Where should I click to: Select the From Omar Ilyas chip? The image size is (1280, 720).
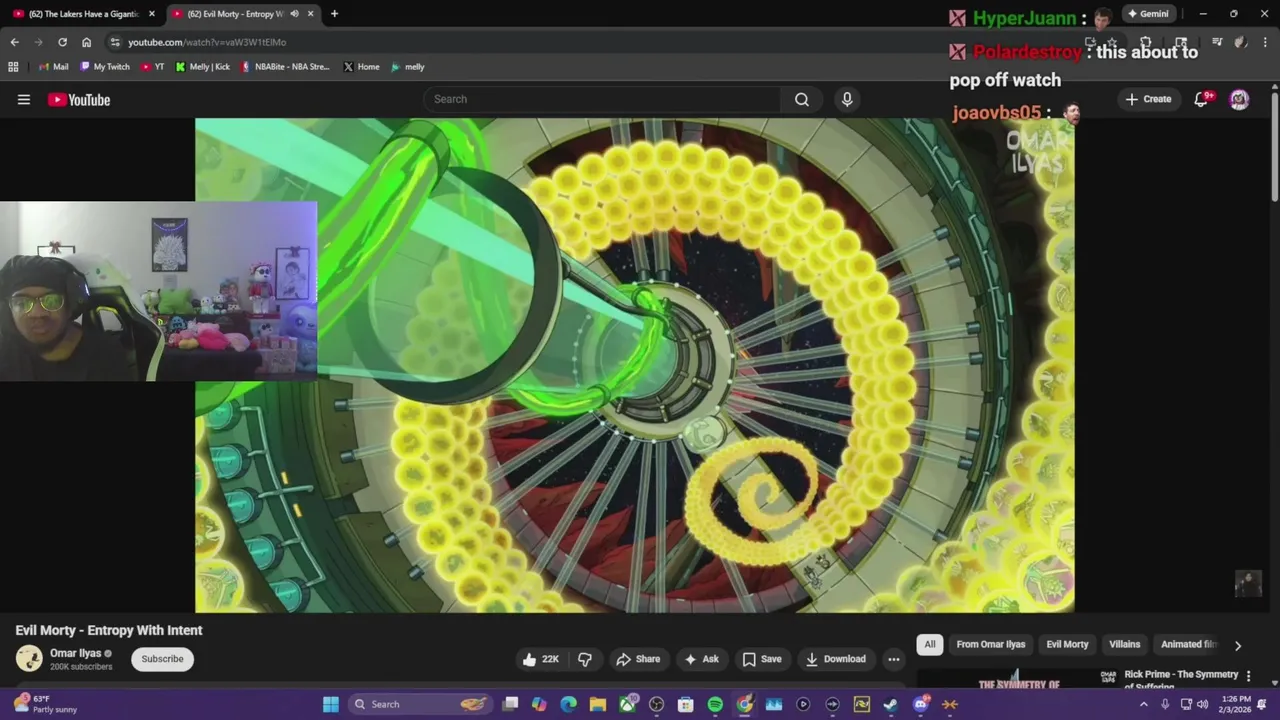991,644
